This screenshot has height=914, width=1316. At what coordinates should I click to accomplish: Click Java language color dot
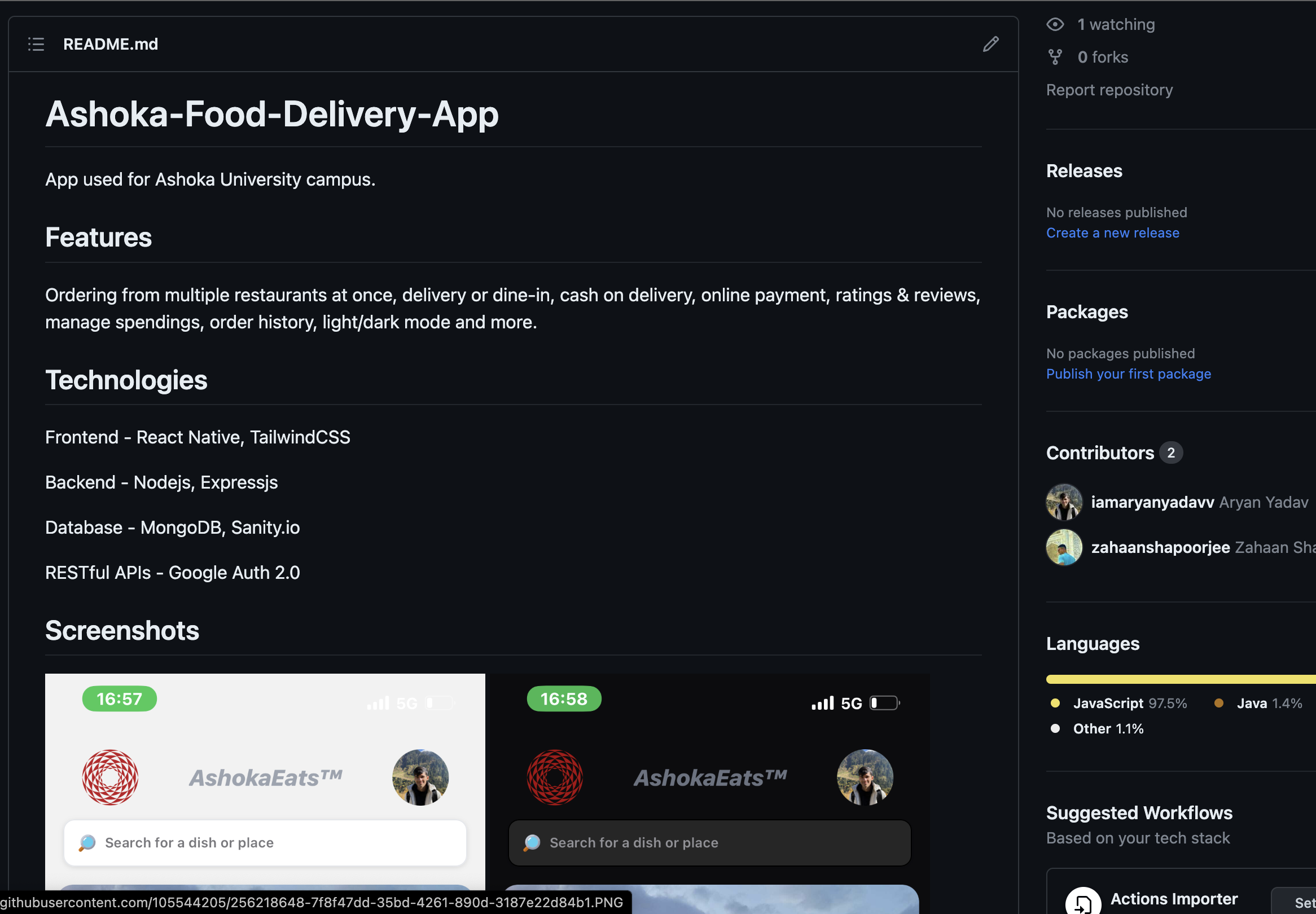(1218, 702)
